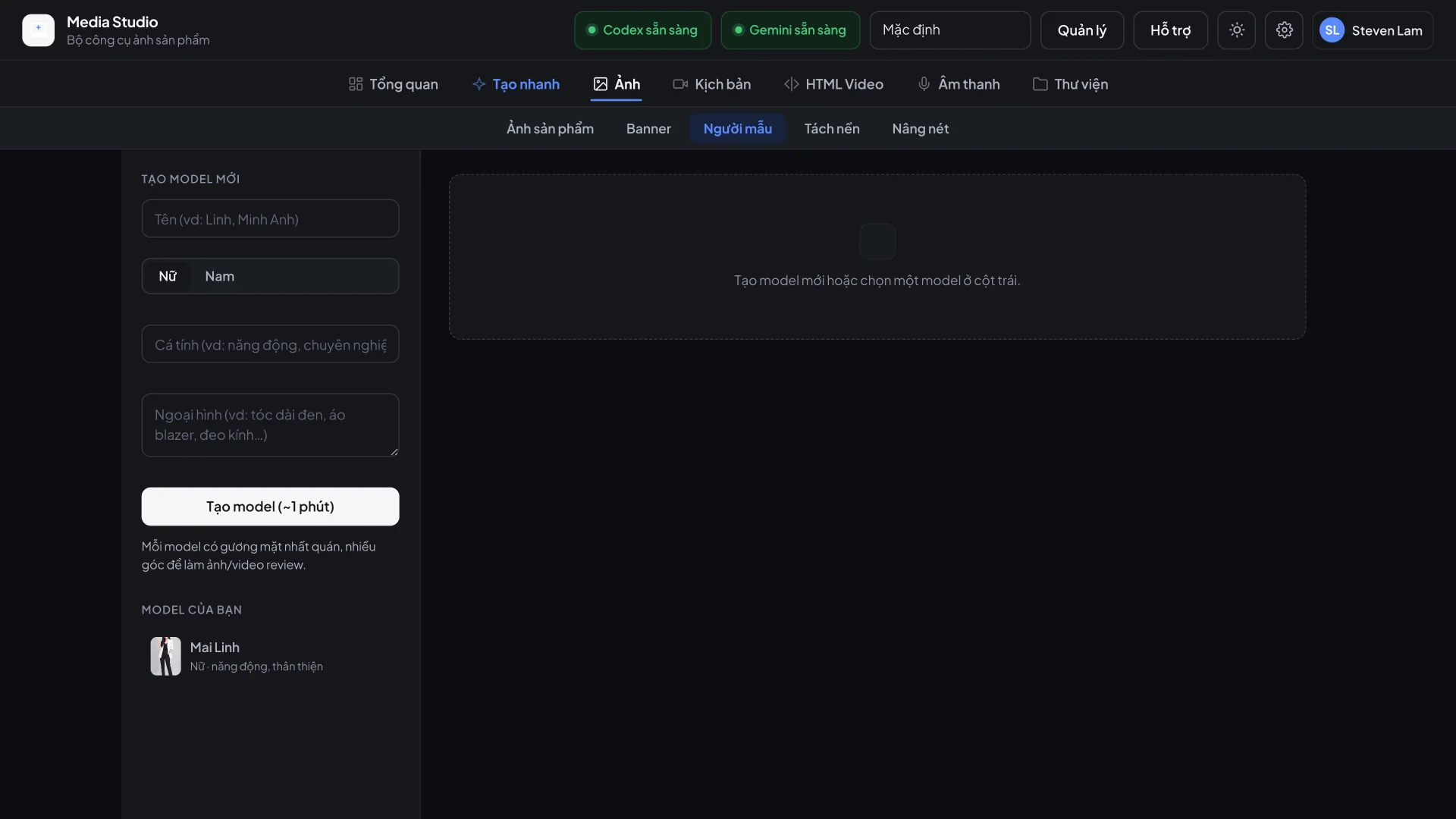Click green dot on Gemini status

click(x=739, y=30)
